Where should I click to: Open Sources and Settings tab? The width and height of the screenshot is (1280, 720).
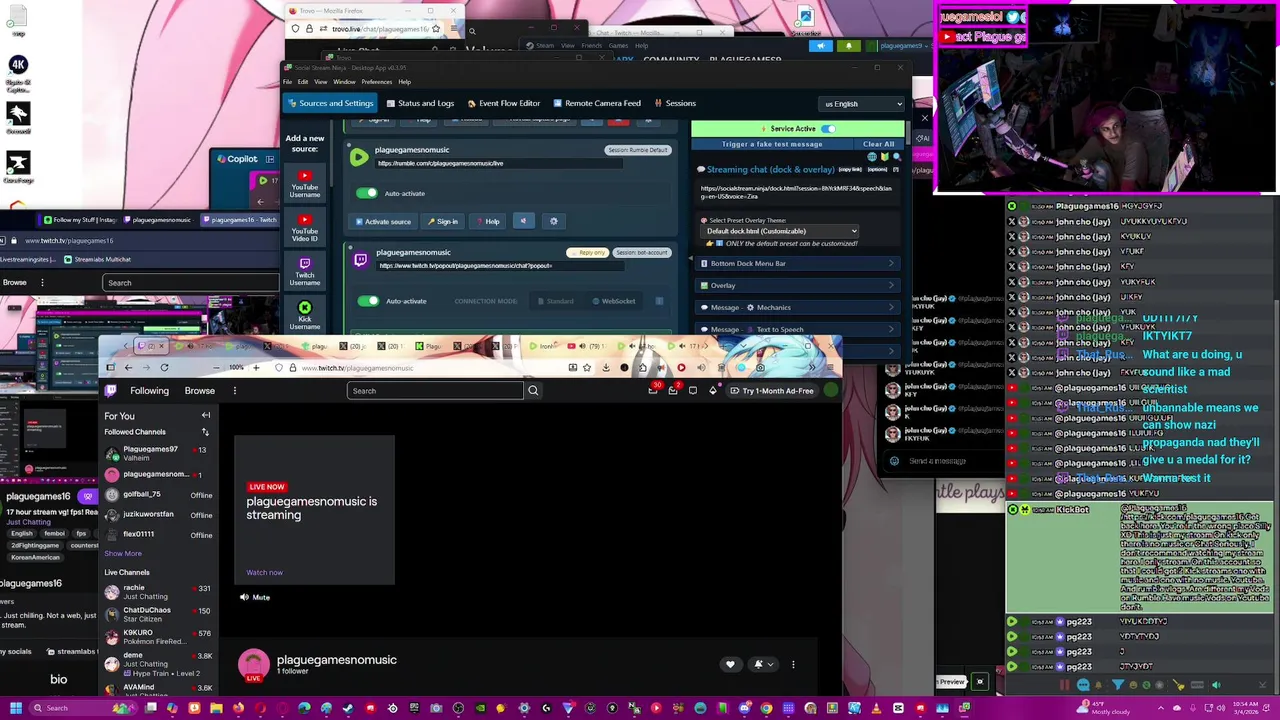(x=330, y=103)
